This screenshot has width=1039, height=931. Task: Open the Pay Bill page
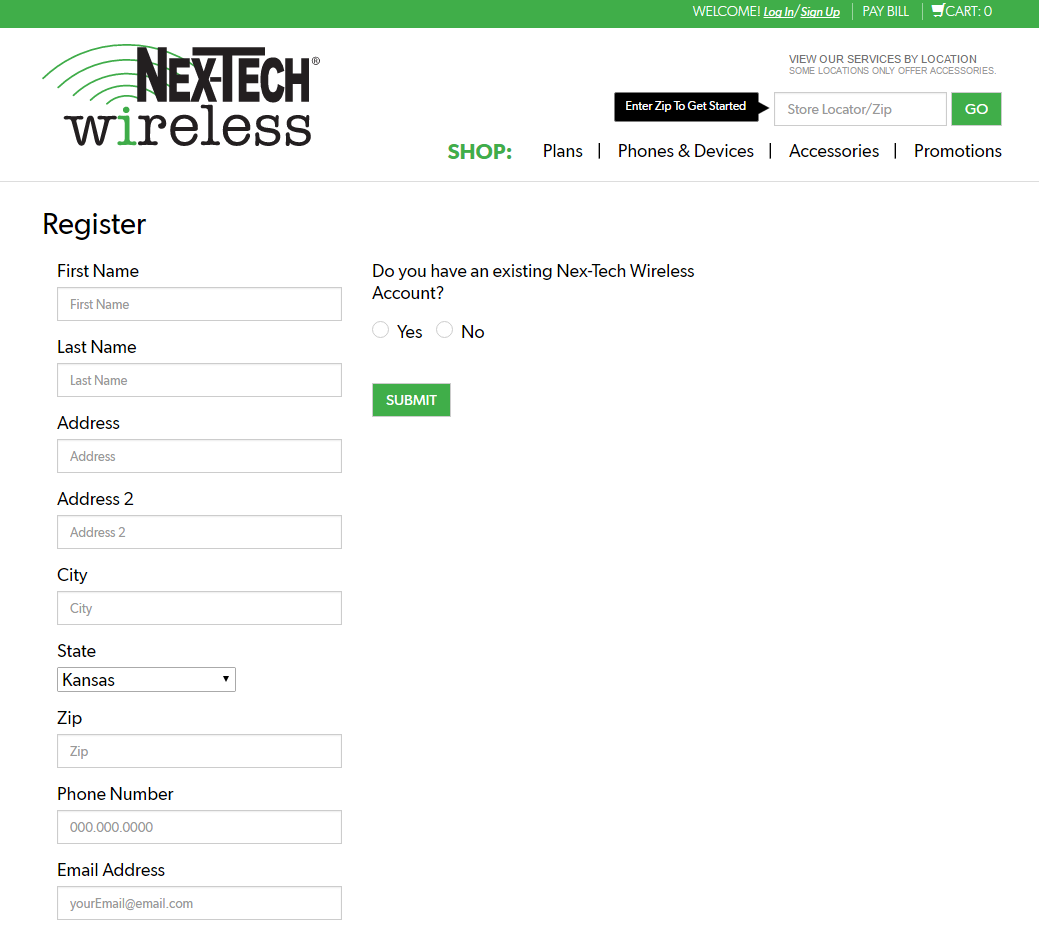(x=885, y=11)
